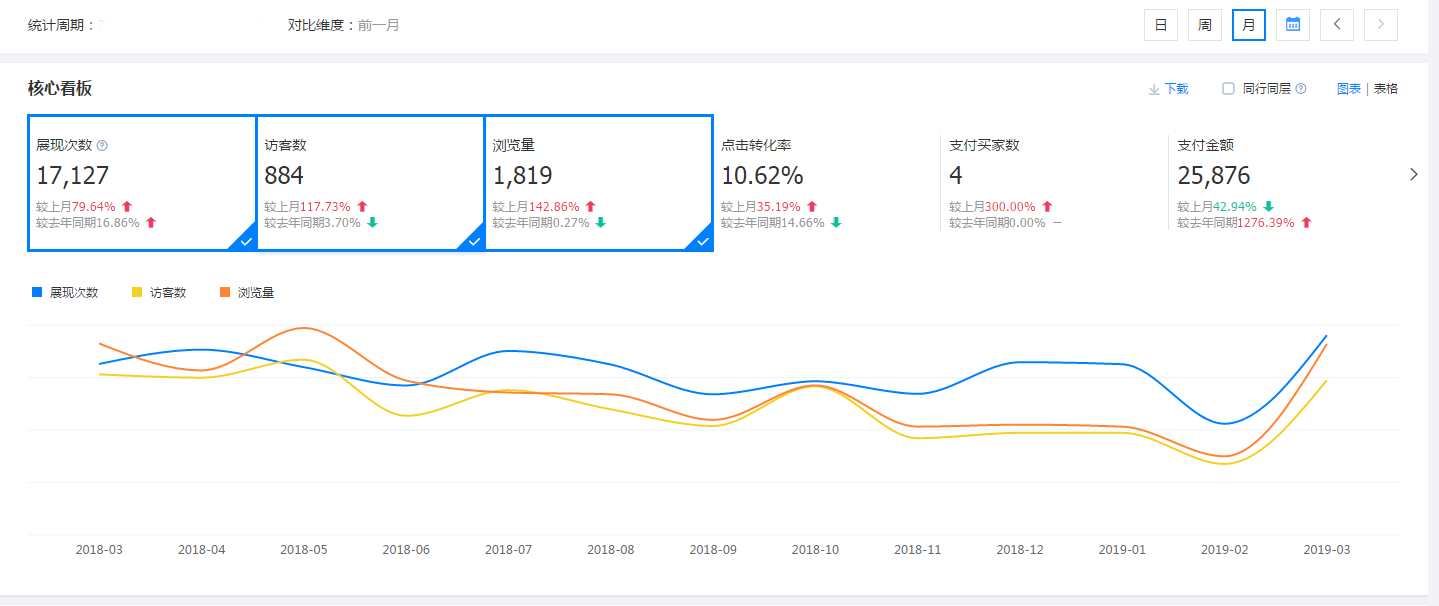Select the 月 monthly view button
This screenshot has width=1439, height=606.
click(1248, 24)
